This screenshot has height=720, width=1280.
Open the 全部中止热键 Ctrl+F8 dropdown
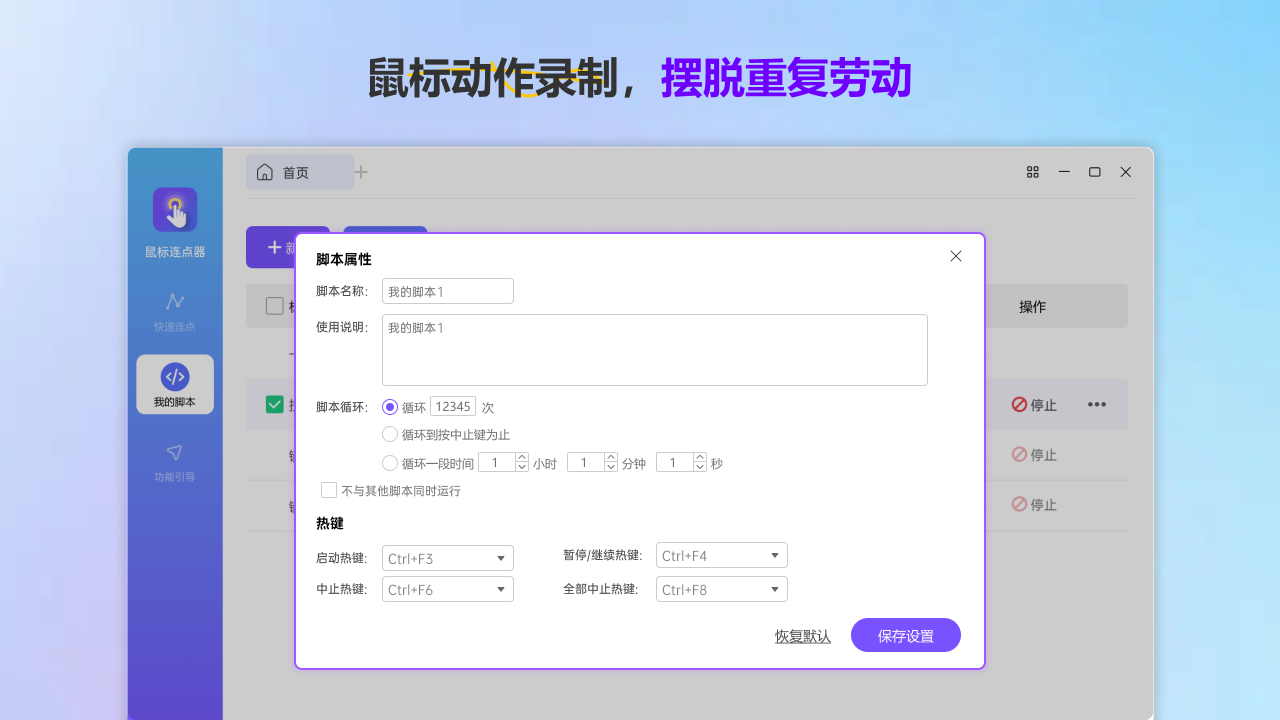721,589
